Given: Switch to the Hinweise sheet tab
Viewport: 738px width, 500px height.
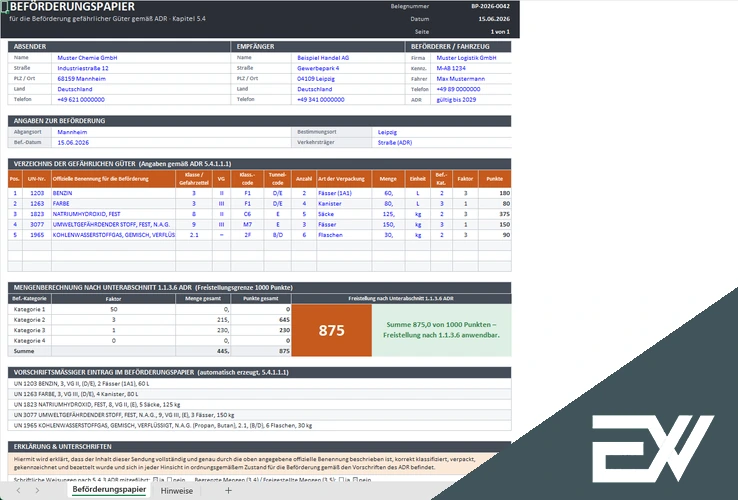Looking at the screenshot, I should pos(176,491).
